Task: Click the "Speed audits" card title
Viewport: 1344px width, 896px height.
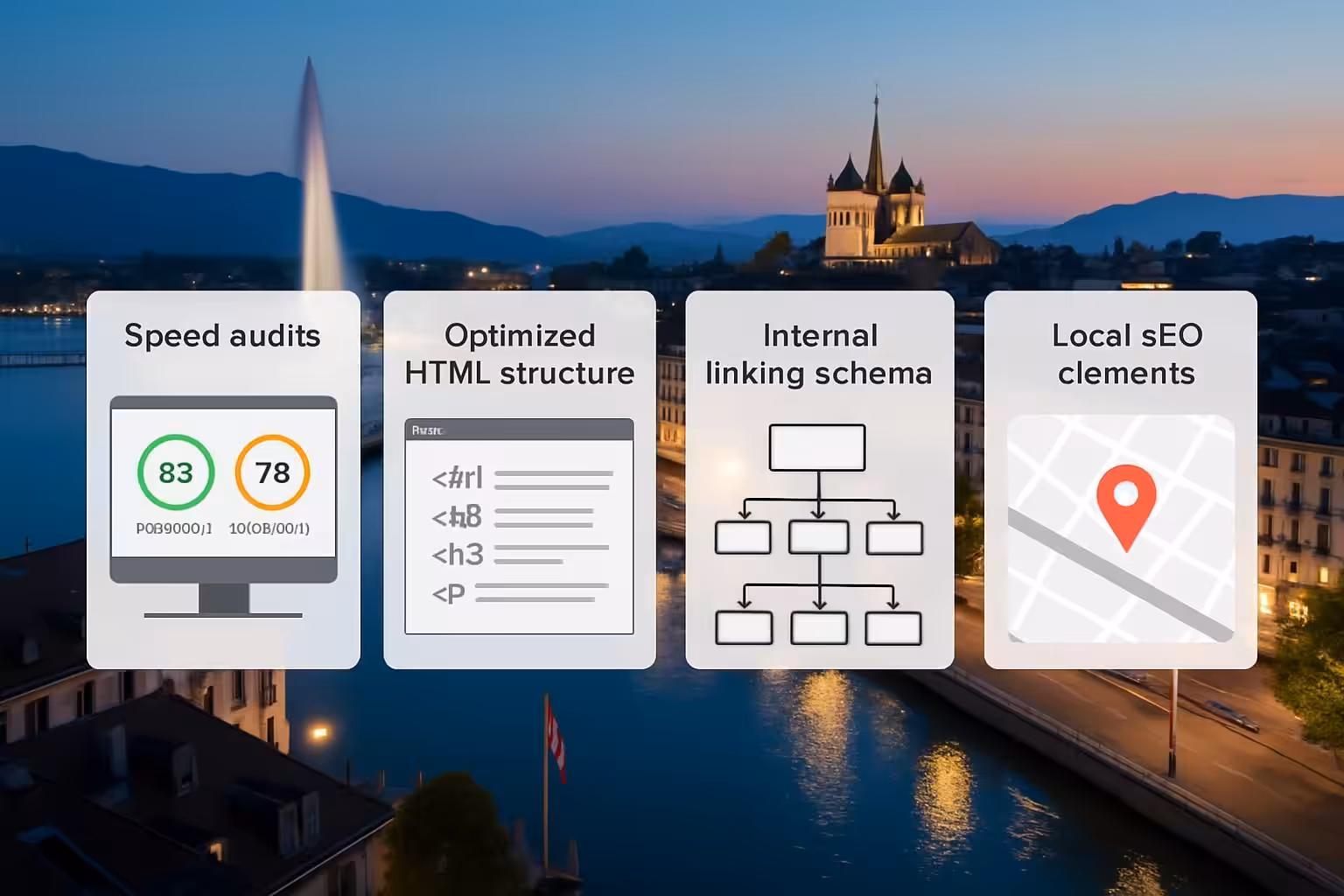Action: point(222,336)
